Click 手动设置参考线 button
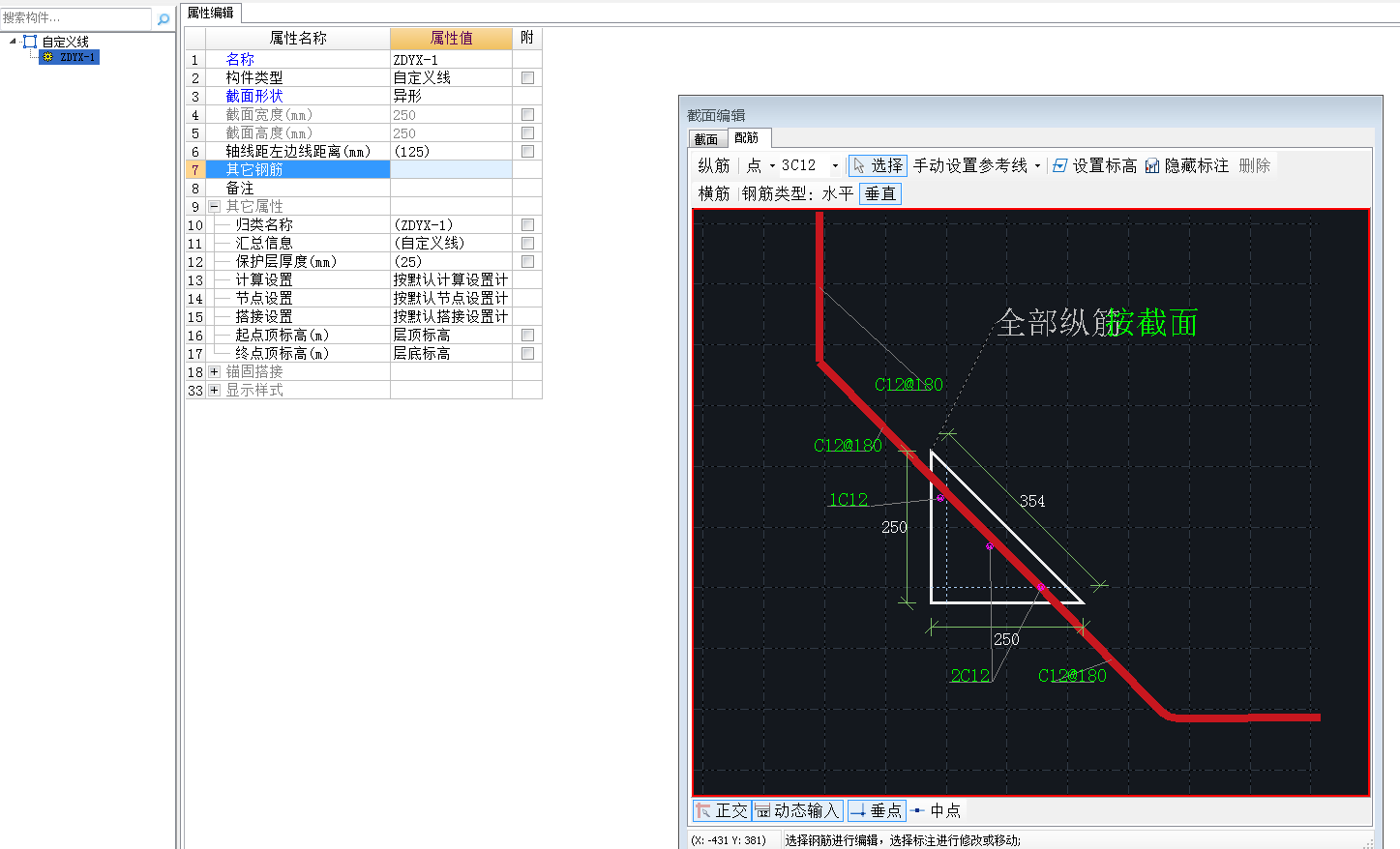 coord(970,165)
